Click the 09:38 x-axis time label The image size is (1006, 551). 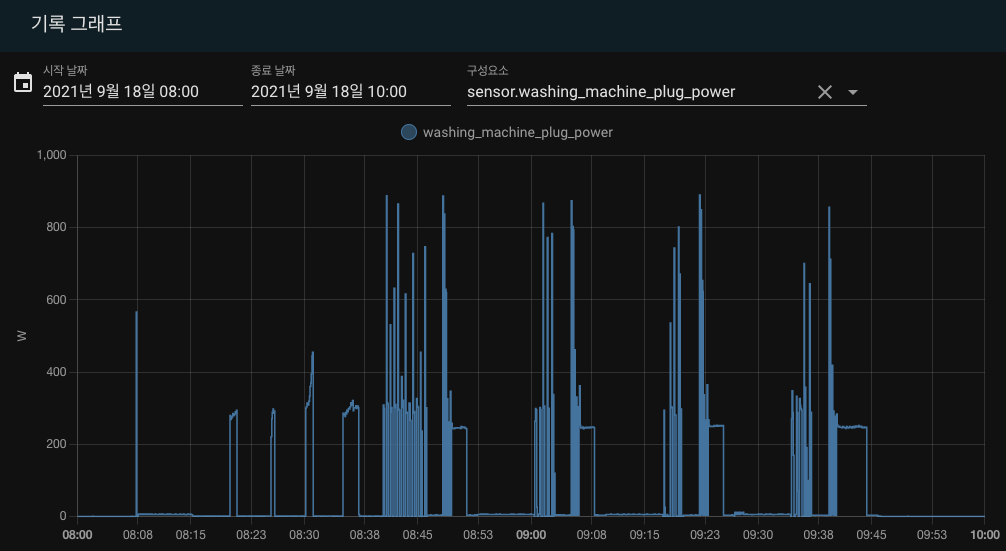(x=819, y=535)
